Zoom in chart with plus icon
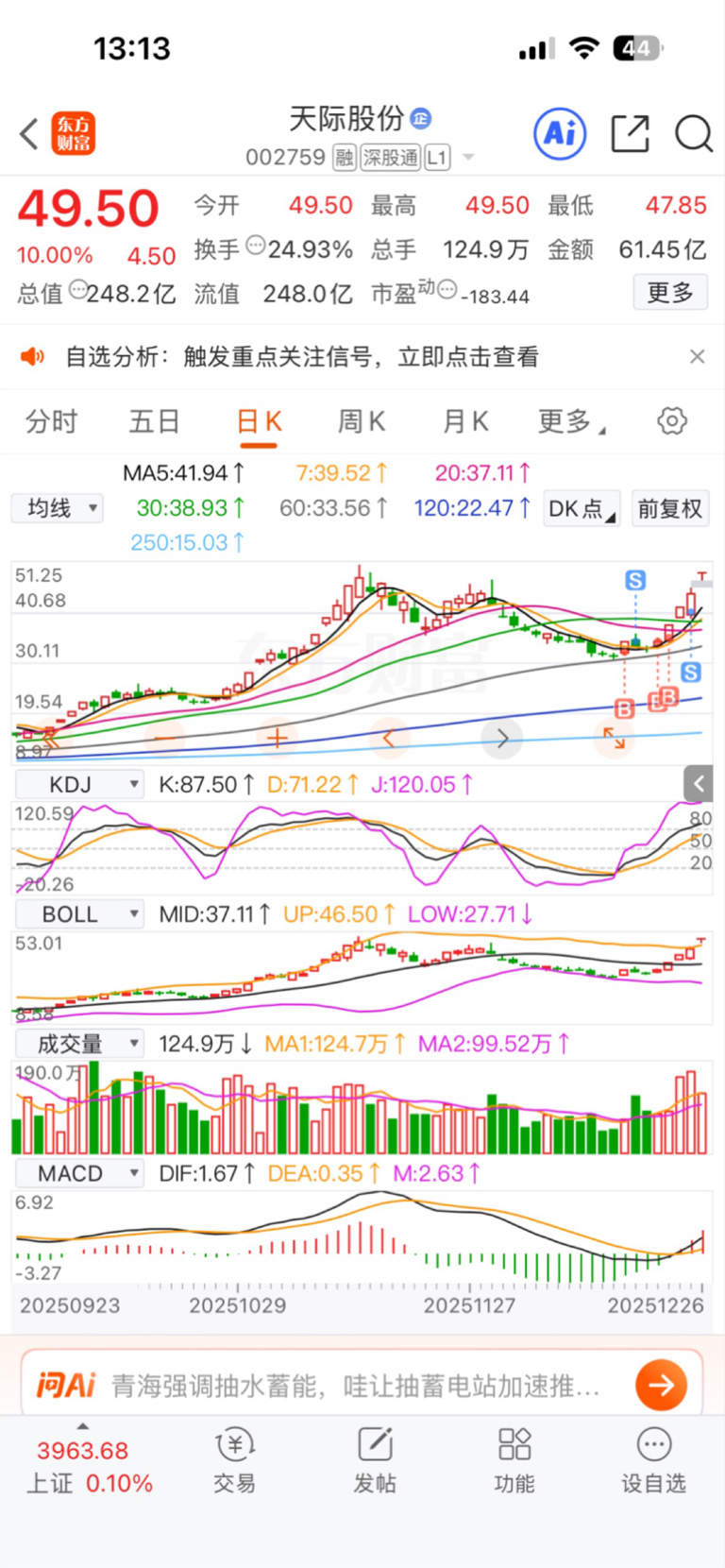The image size is (725, 1568). click(x=278, y=738)
